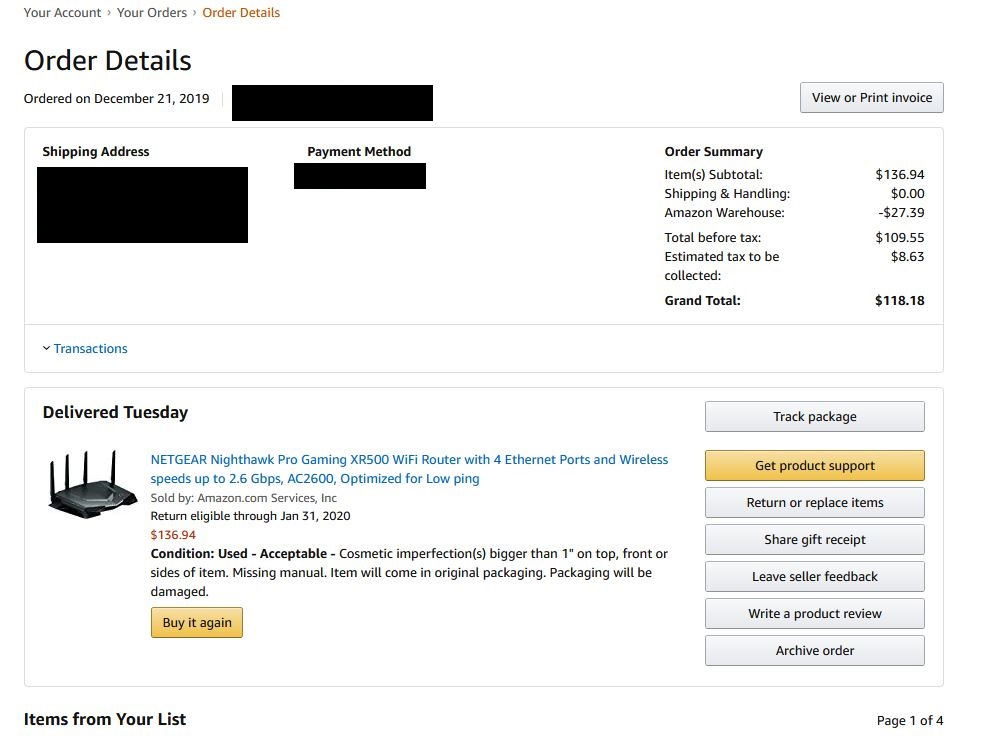Screen dimensions: 992x749
Task: Click View or Print invoice button
Action: pyautogui.click(x=871, y=98)
